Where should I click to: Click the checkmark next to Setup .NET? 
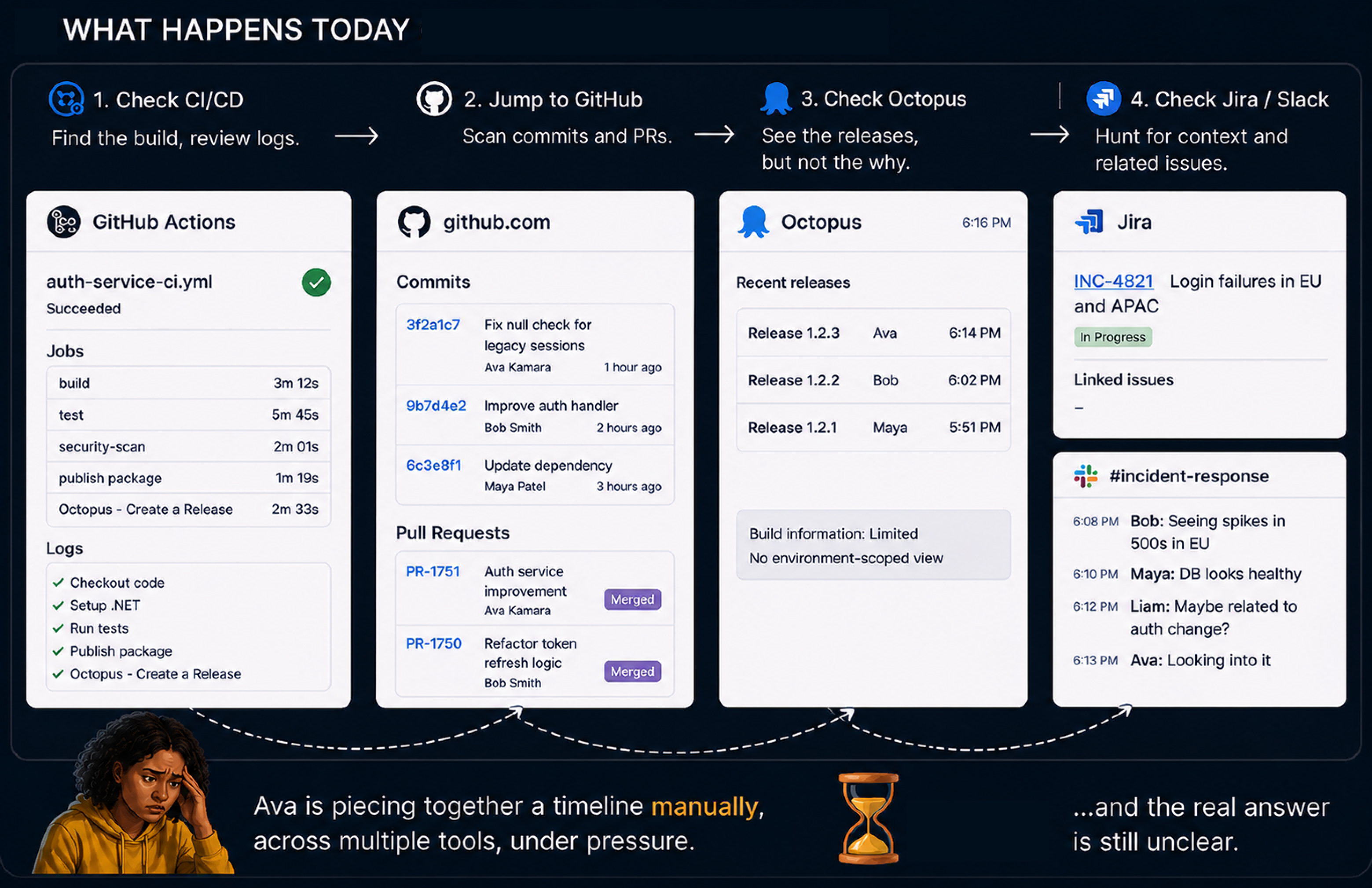pos(58,605)
